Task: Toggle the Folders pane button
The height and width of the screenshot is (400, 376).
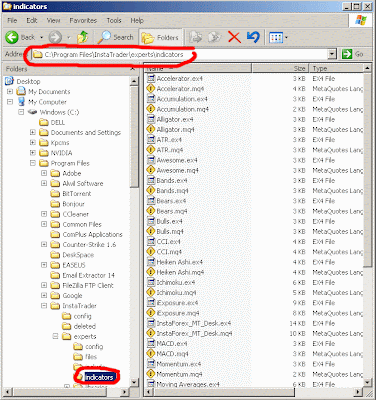Action: (x=160, y=38)
